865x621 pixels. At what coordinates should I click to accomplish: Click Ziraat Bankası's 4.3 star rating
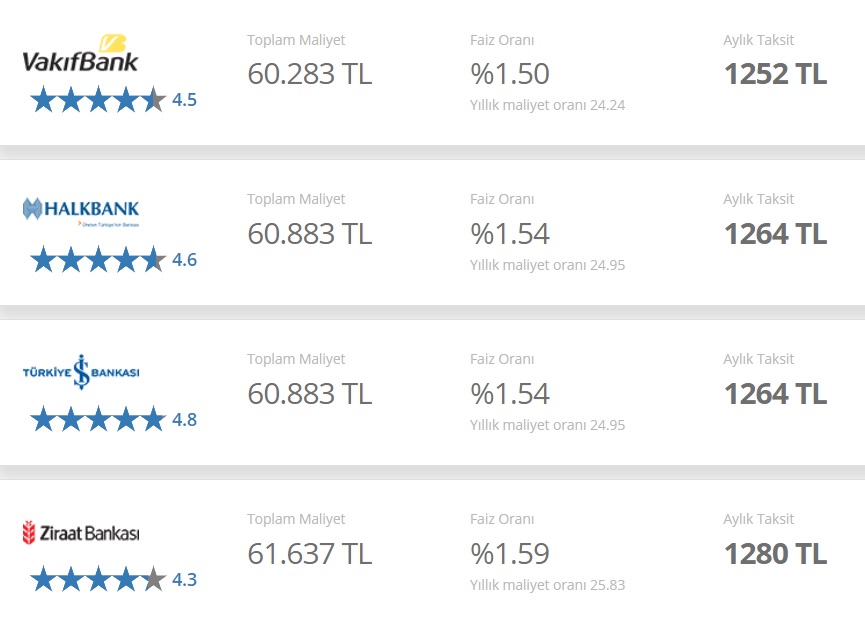[113, 580]
